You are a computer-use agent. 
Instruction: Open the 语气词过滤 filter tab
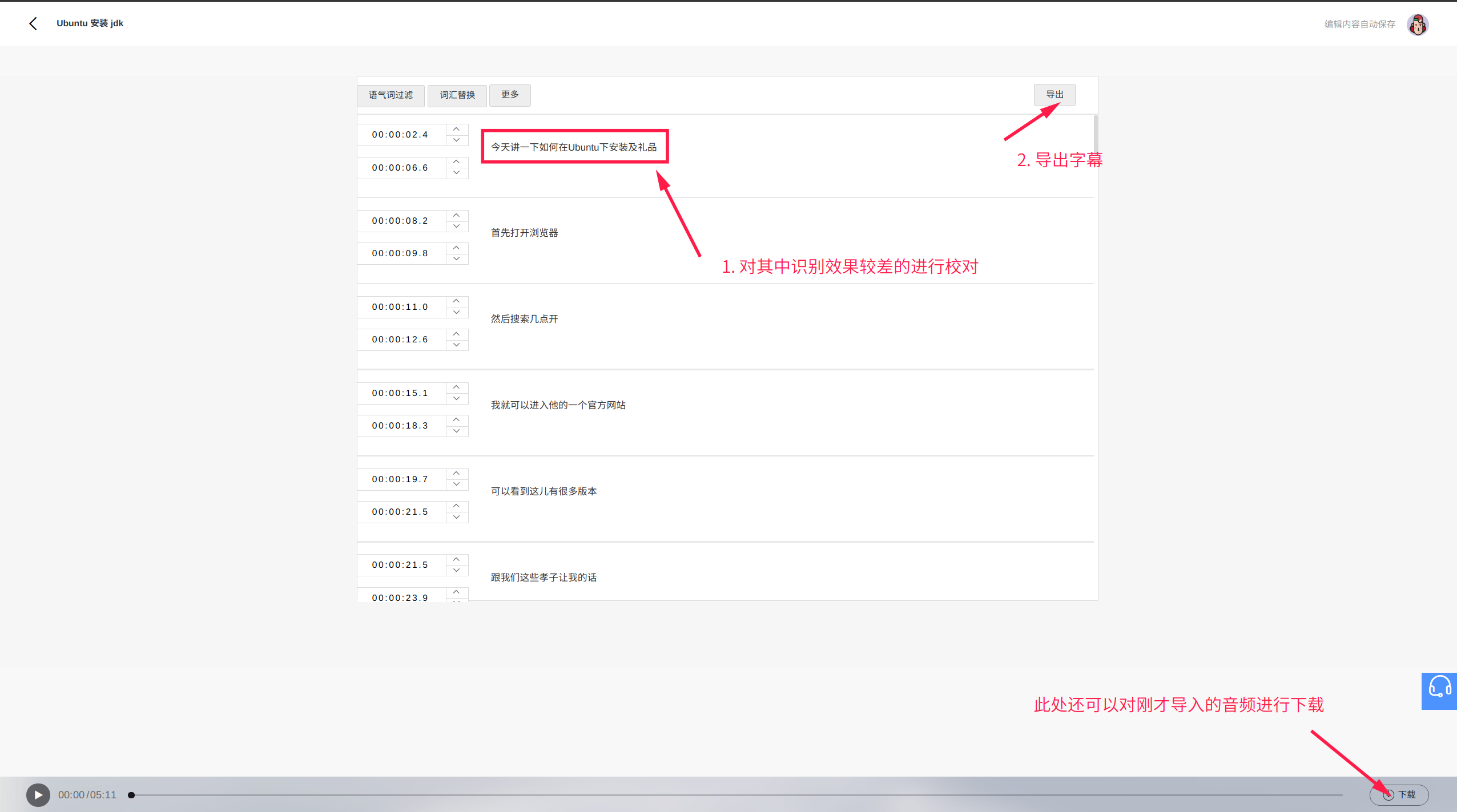[x=391, y=95]
